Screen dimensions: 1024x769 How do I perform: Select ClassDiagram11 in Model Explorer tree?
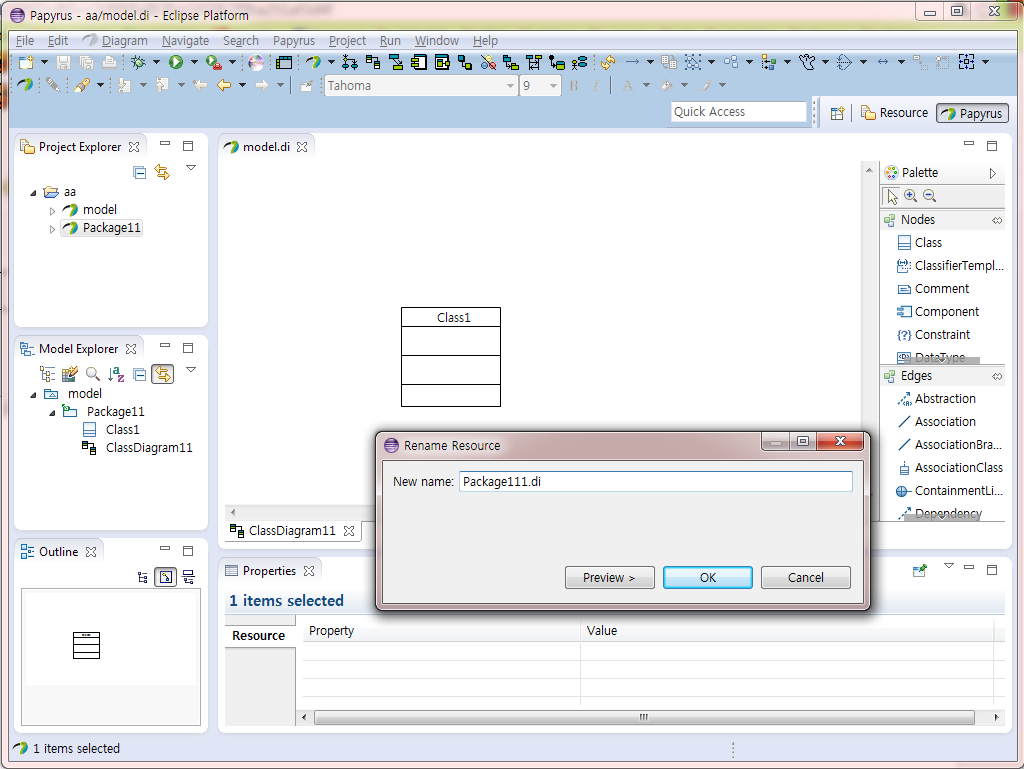149,448
